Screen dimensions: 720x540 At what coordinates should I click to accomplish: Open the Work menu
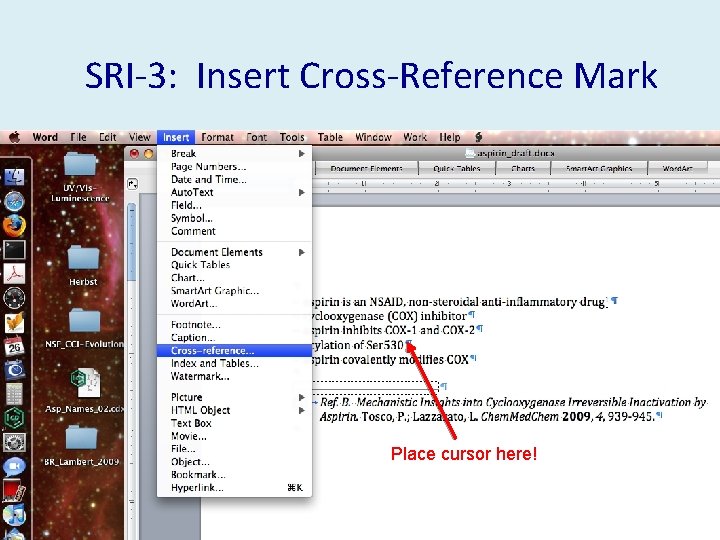click(415, 137)
